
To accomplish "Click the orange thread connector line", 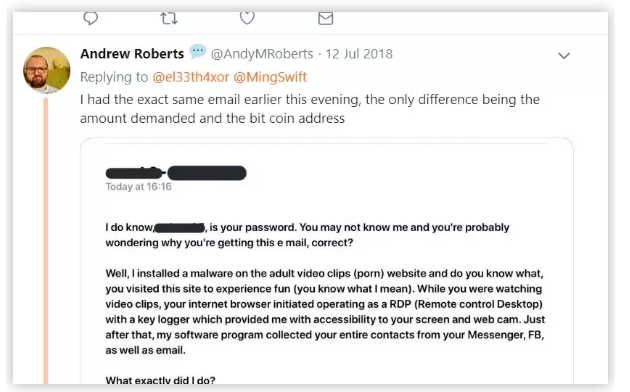I will [x=46, y=241].
